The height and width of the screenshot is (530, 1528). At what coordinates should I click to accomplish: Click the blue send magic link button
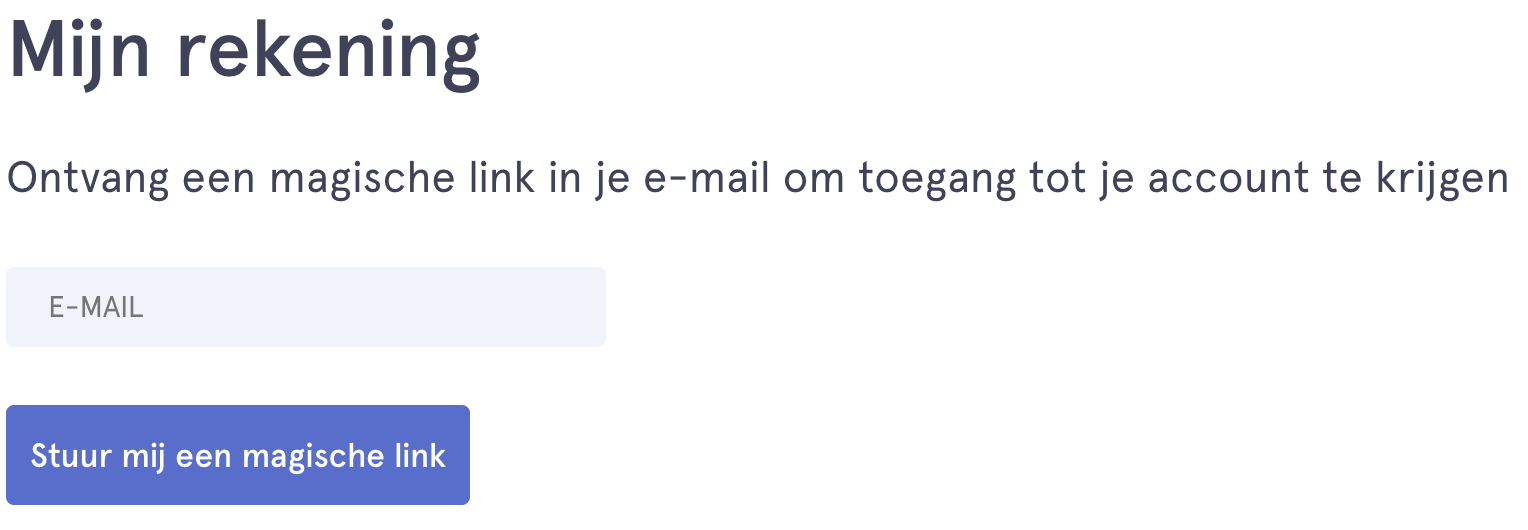pyautogui.click(x=238, y=455)
